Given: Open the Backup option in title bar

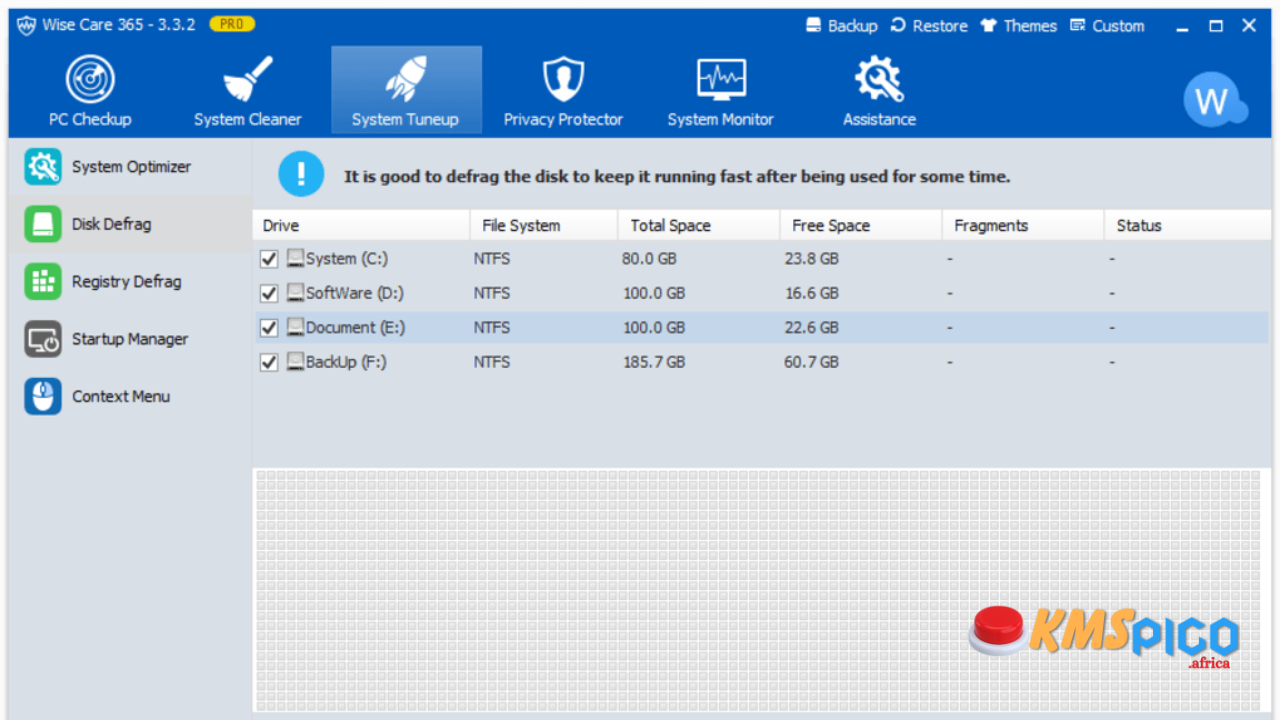Looking at the screenshot, I should (x=842, y=26).
